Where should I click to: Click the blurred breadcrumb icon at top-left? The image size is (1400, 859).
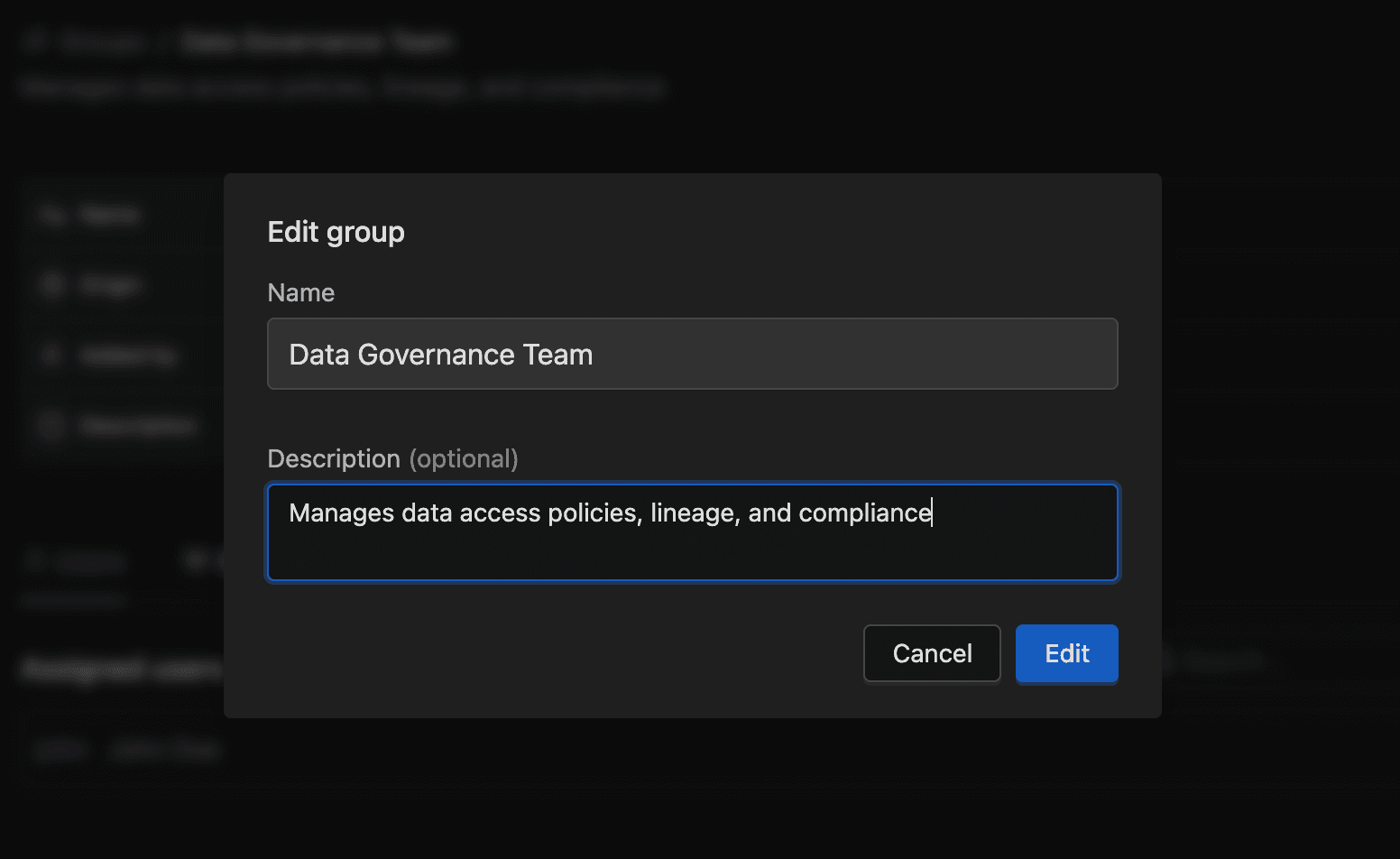pos(36,42)
